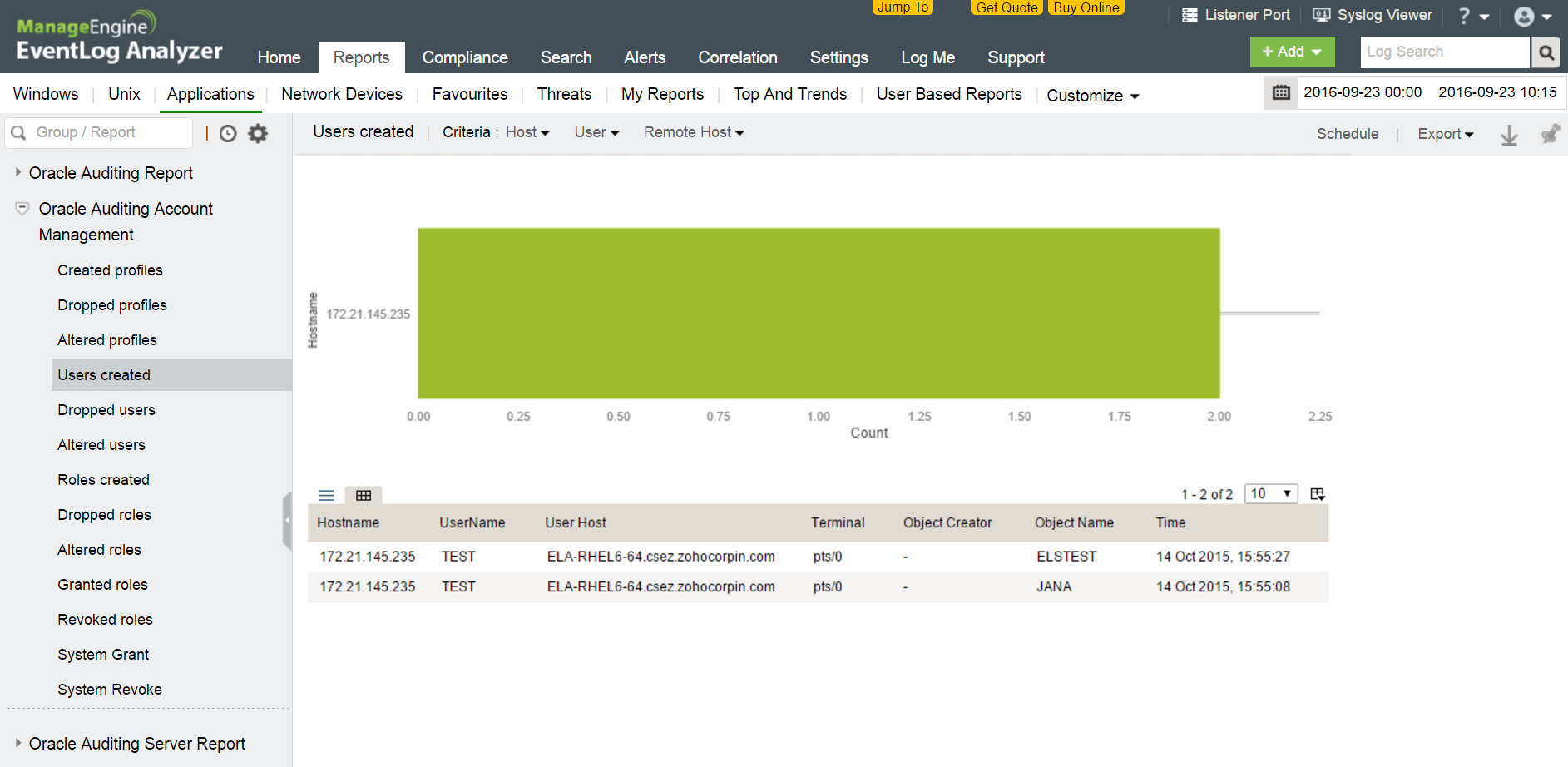
Task: Open the help question mark menu
Action: tap(1473, 16)
